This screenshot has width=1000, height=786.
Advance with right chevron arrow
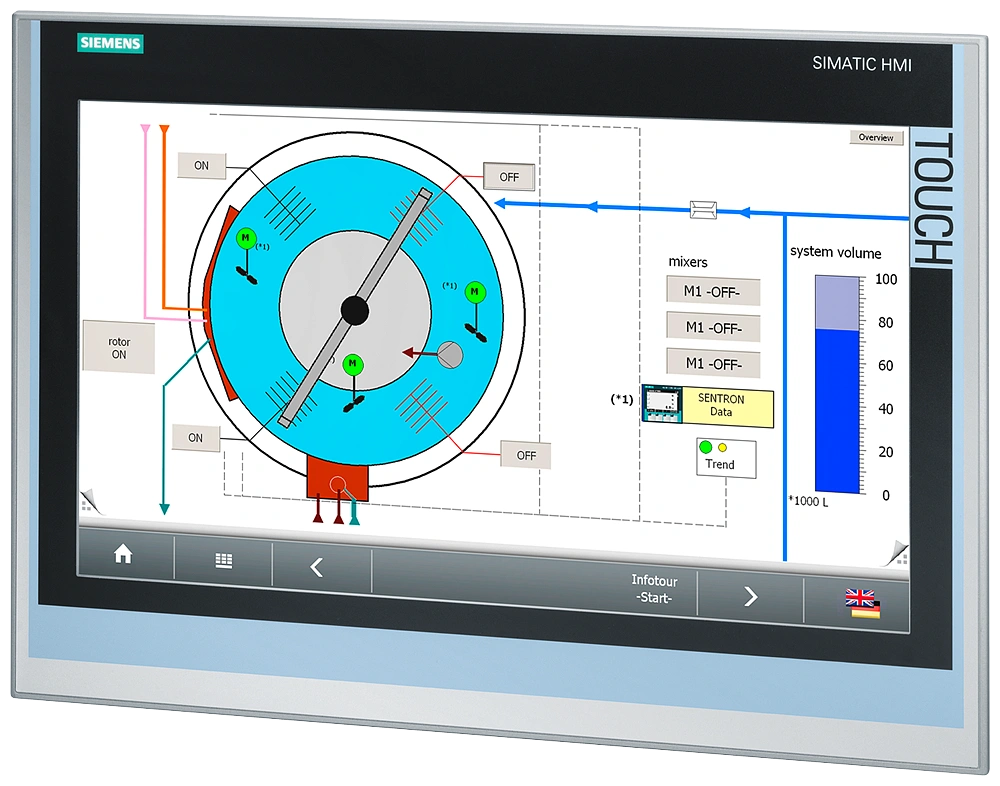750,597
